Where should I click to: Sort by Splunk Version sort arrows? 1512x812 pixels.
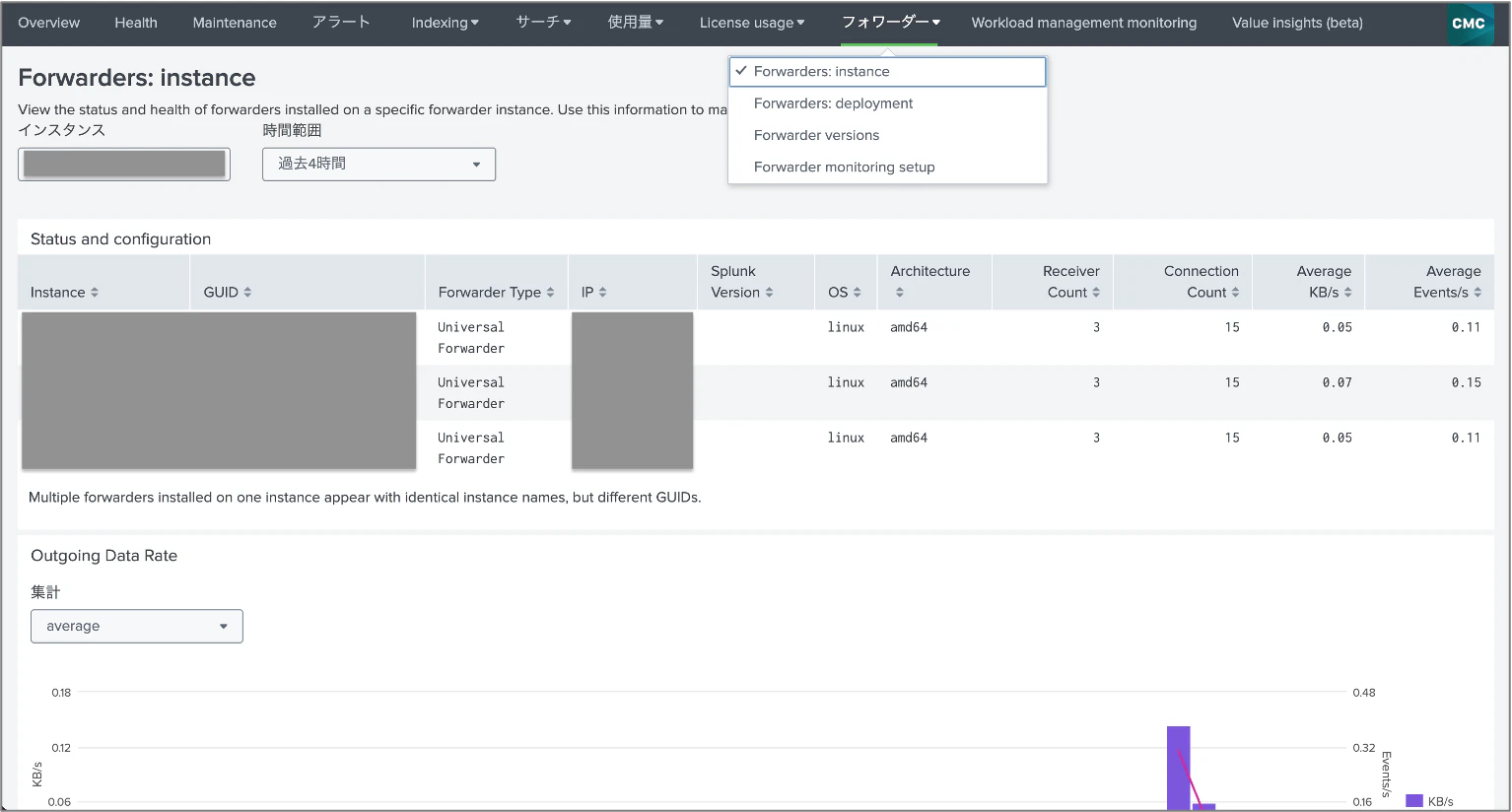(769, 293)
